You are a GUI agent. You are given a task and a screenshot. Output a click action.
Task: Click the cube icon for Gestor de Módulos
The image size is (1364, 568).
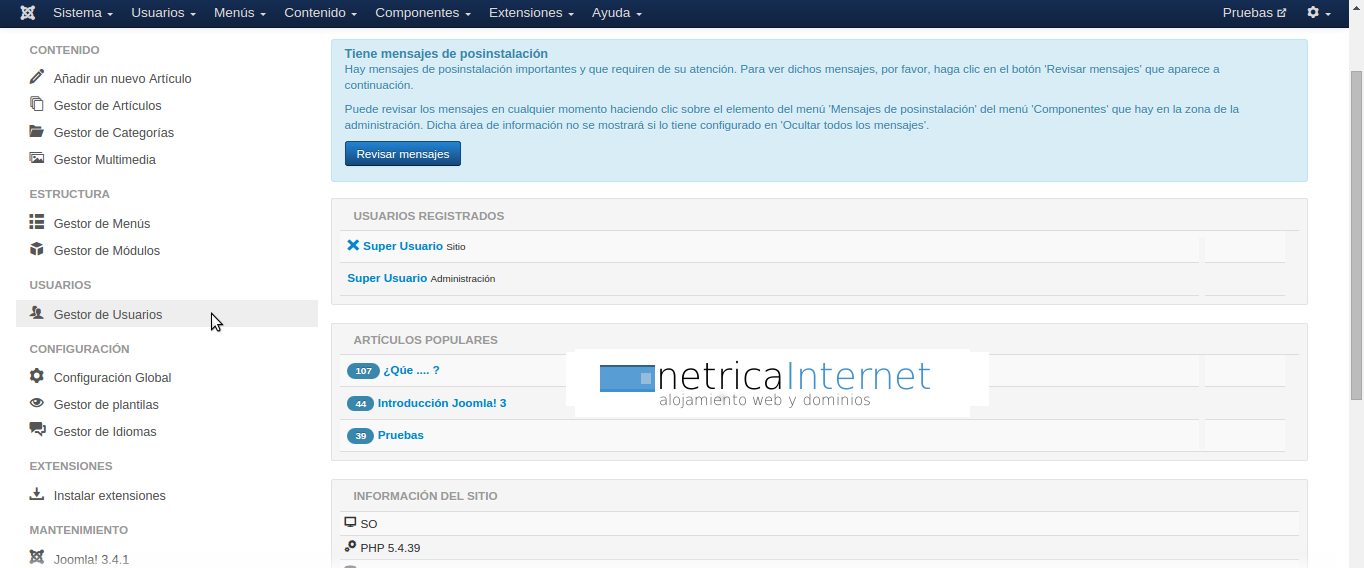37,249
